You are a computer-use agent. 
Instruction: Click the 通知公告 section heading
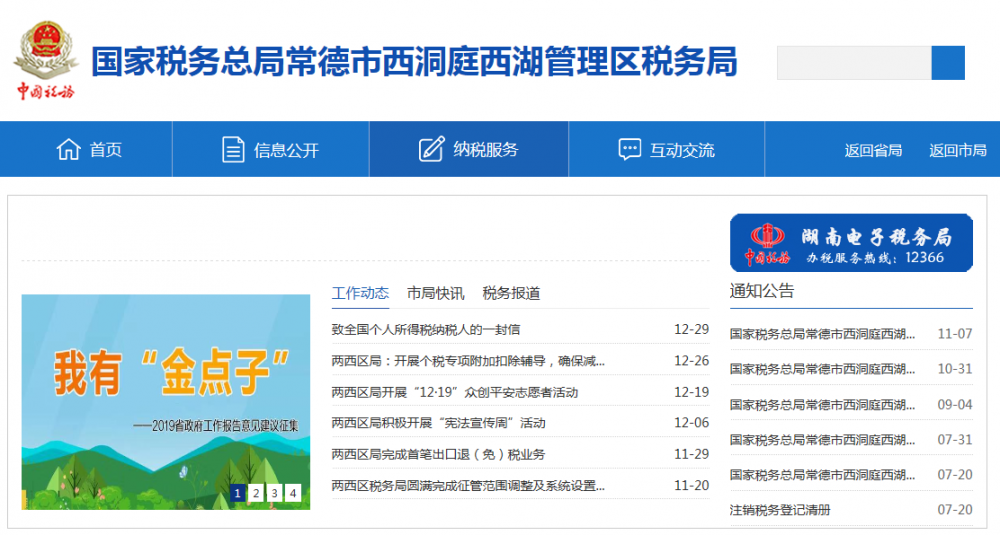tap(762, 291)
